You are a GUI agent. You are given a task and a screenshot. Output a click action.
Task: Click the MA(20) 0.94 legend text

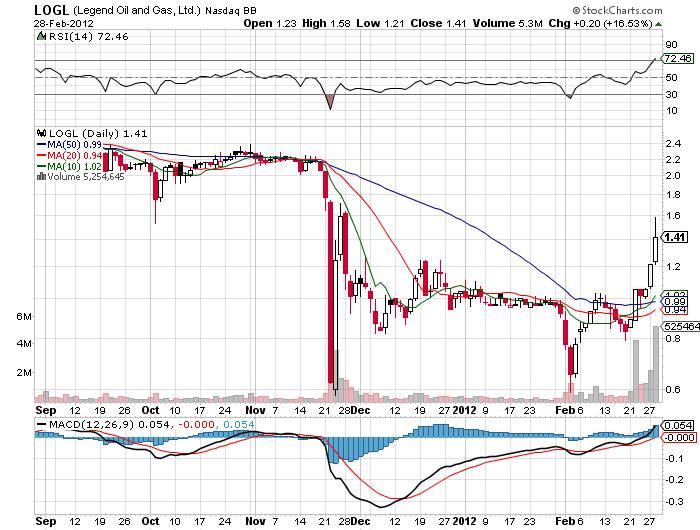click(75, 155)
